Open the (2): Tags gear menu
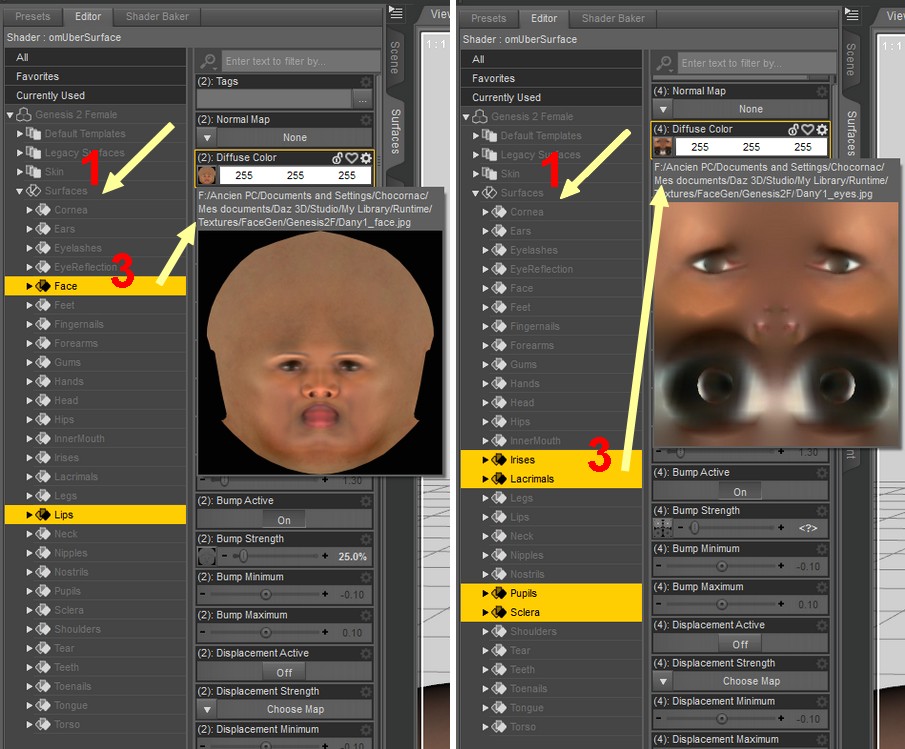Viewport: 905px width, 749px height. 366,81
